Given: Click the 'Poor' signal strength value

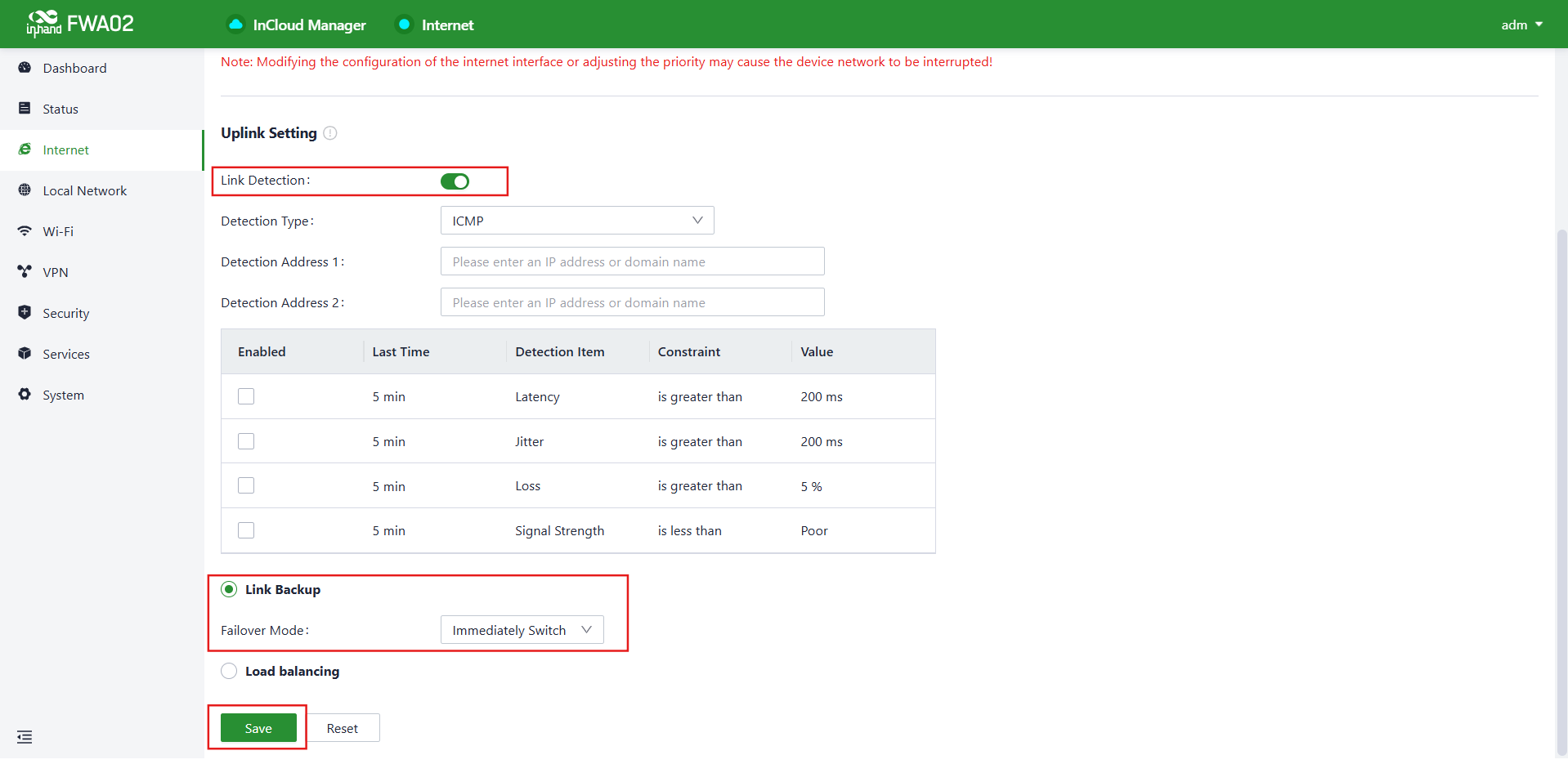Looking at the screenshot, I should 814,530.
